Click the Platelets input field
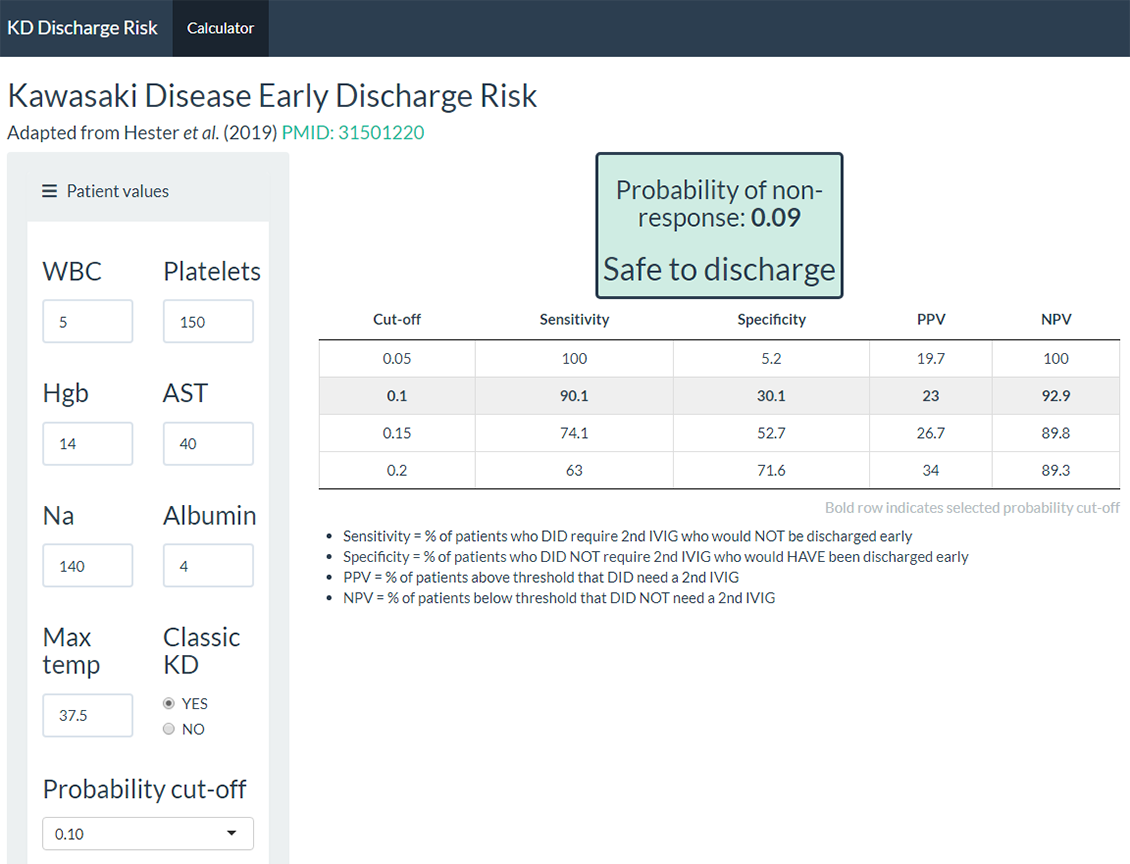Screen dimensions: 1130x864 coord(208,322)
